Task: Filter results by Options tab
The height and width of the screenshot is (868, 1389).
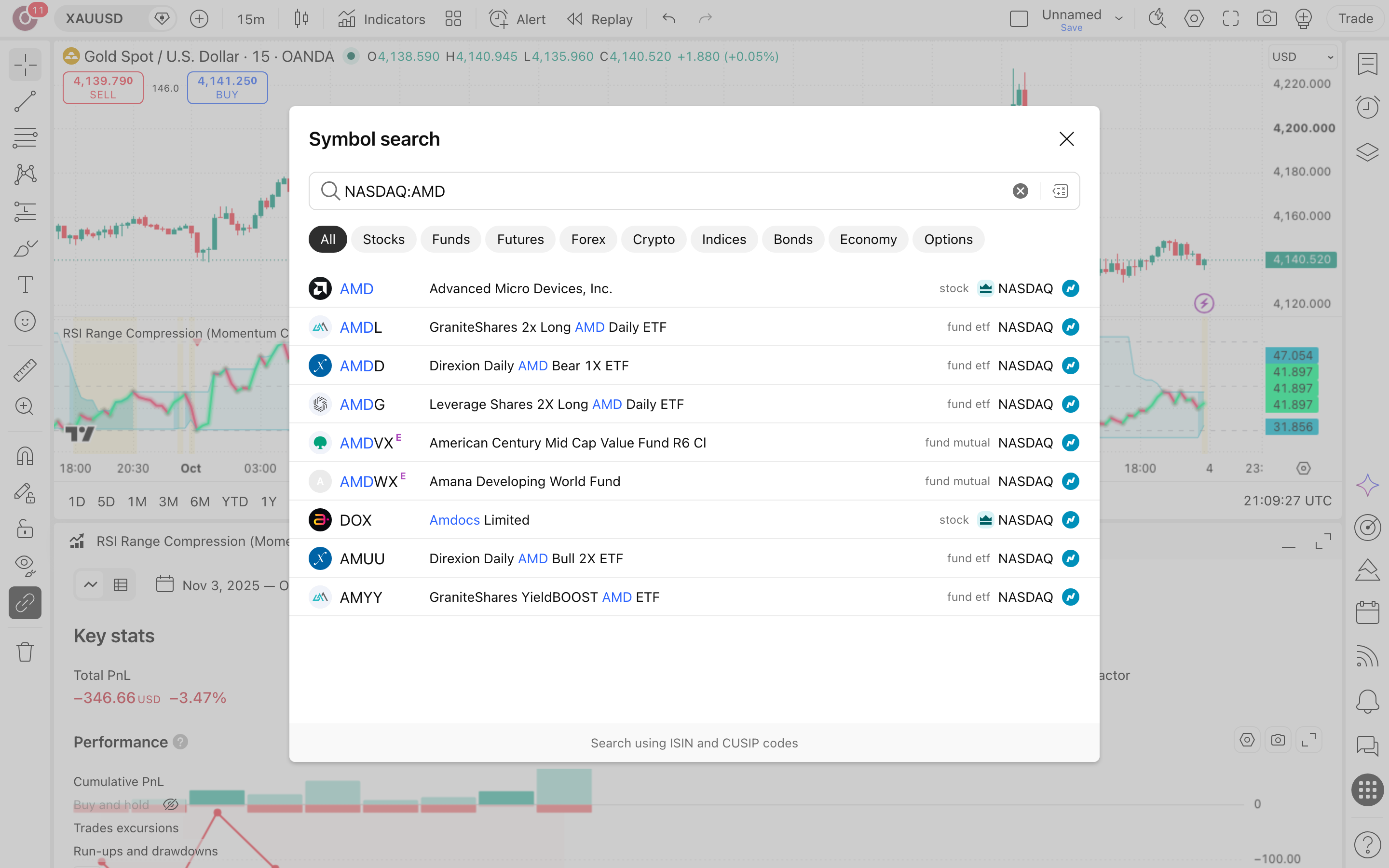Action: click(948, 239)
